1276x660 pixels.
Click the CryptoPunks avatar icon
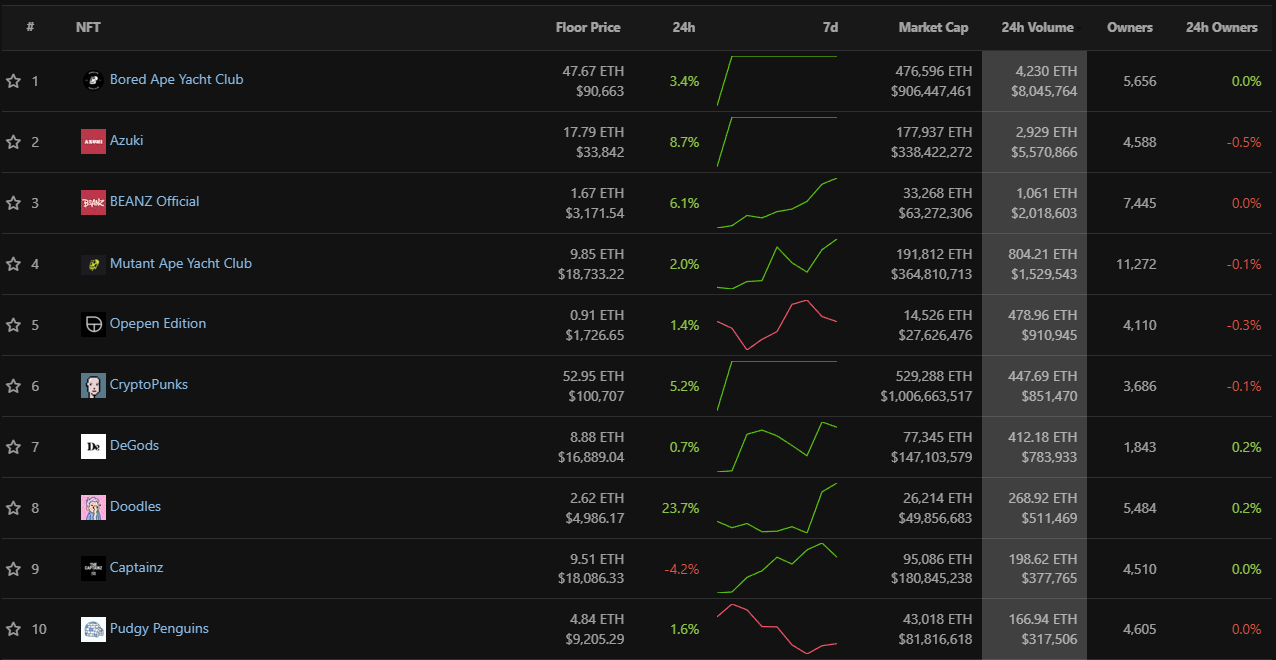click(x=93, y=386)
